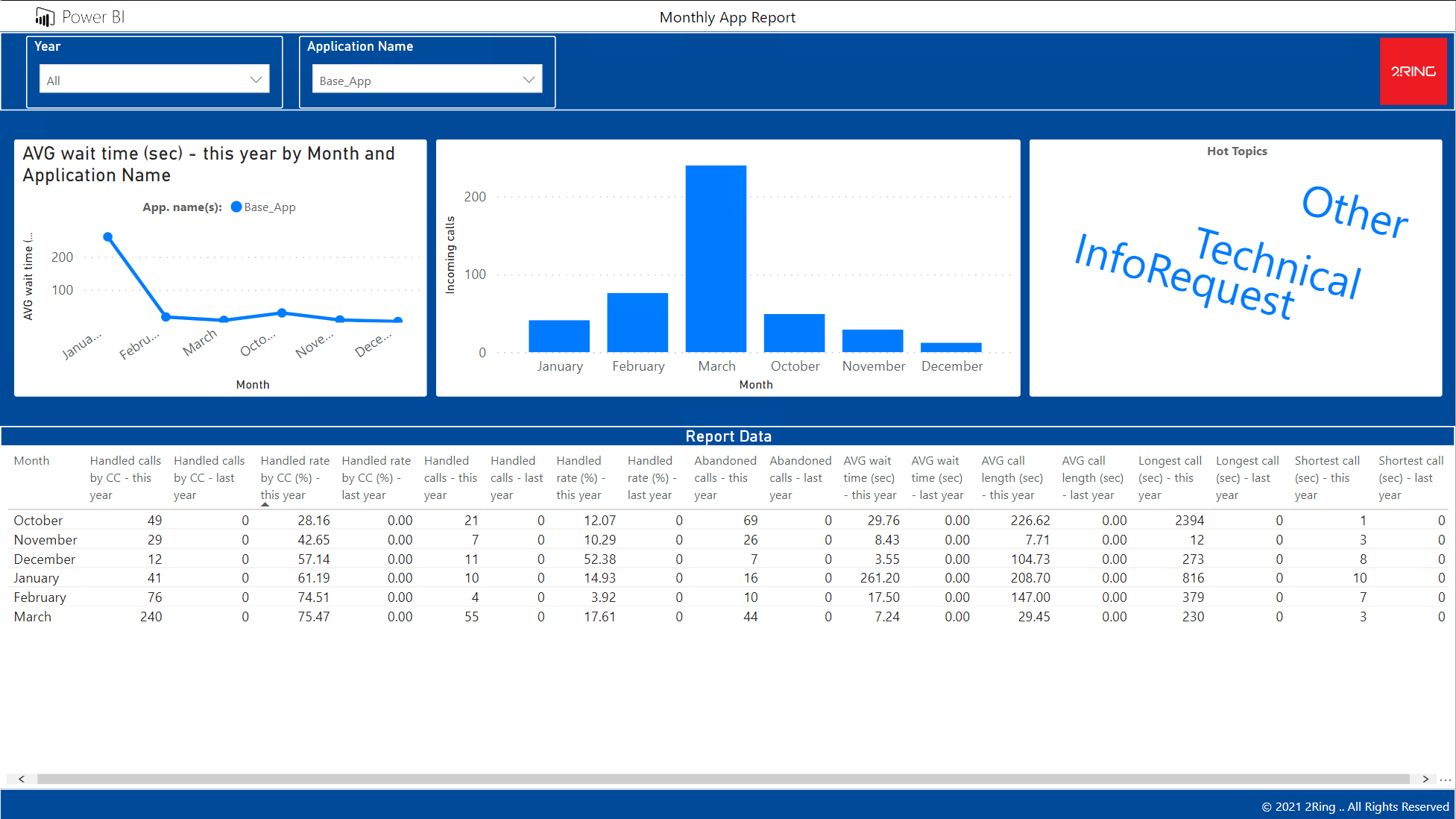Click the sort arrow under Handled rate column
The height and width of the screenshot is (819, 1456).
tap(265, 505)
